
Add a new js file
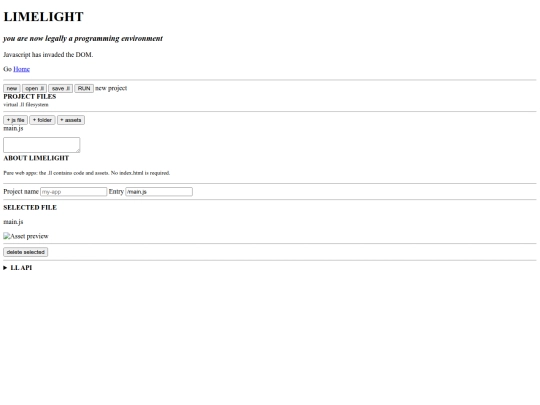coord(15,120)
